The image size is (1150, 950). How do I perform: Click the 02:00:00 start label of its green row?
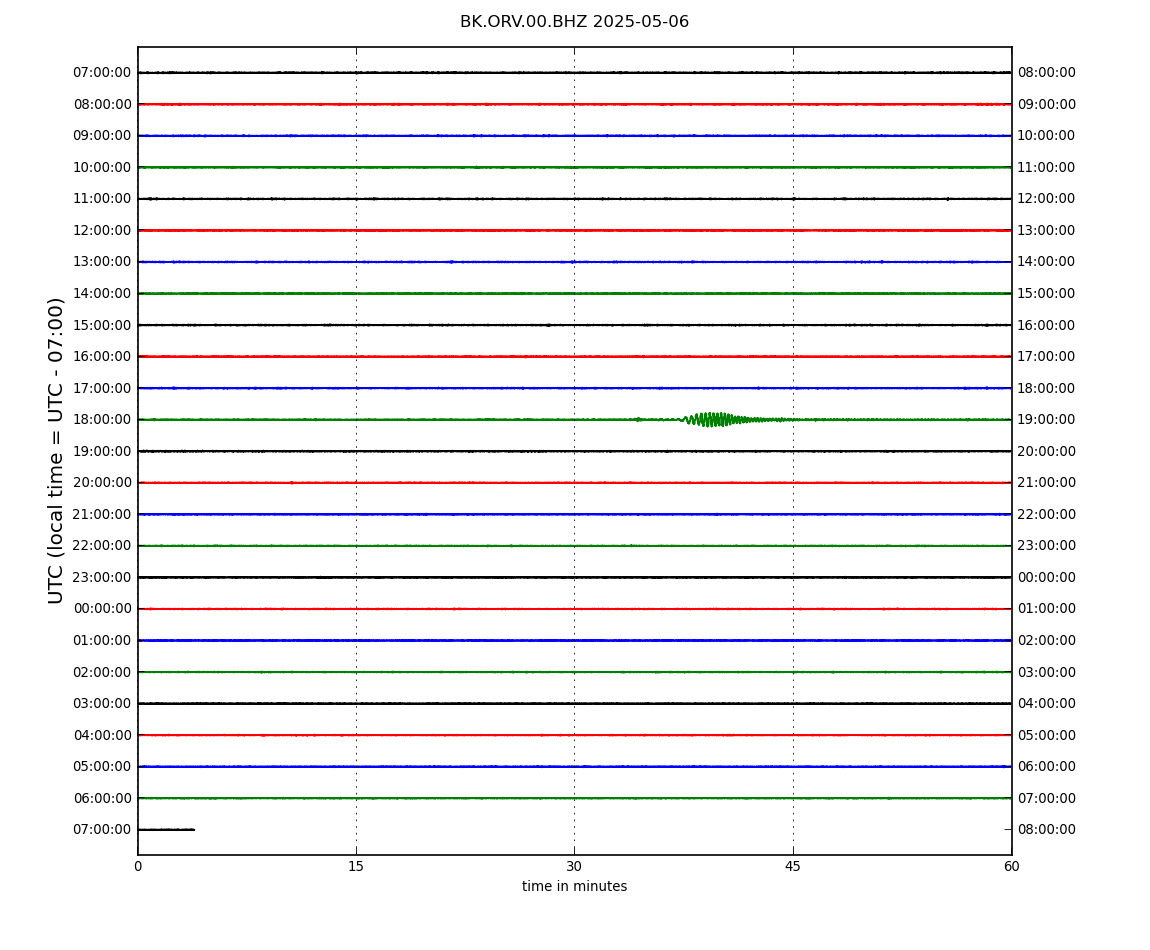(102, 672)
